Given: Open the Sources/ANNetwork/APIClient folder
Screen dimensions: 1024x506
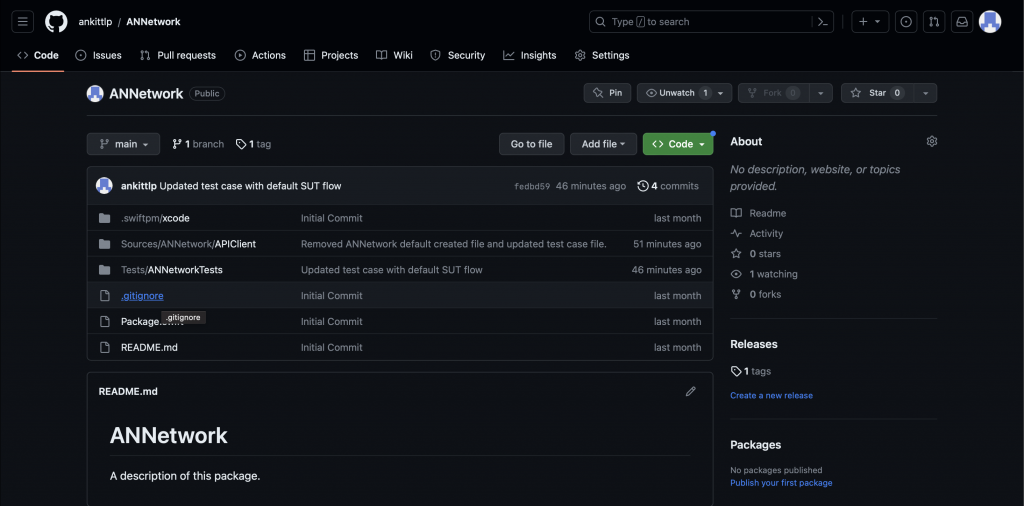Looking at the screenshot, I should tap(188, 244).
